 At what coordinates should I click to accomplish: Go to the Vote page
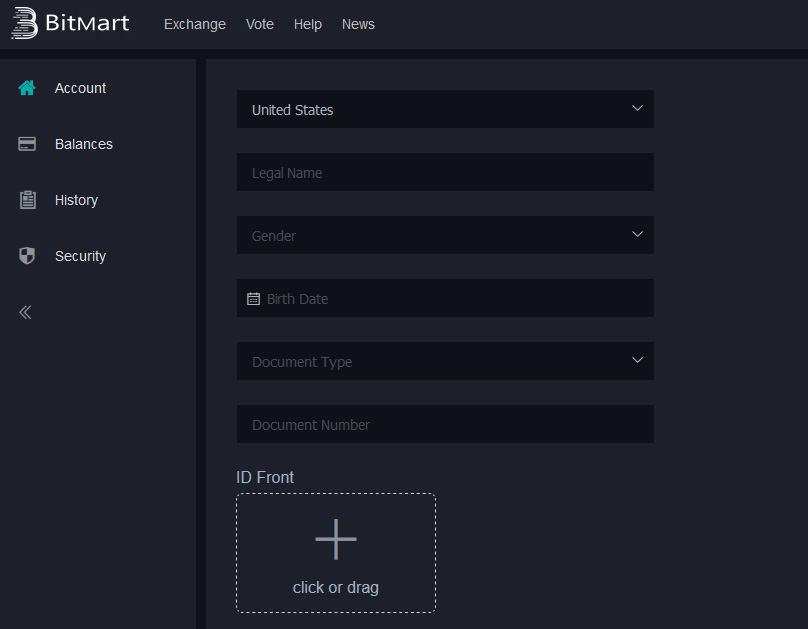click(x=259, y=24)
